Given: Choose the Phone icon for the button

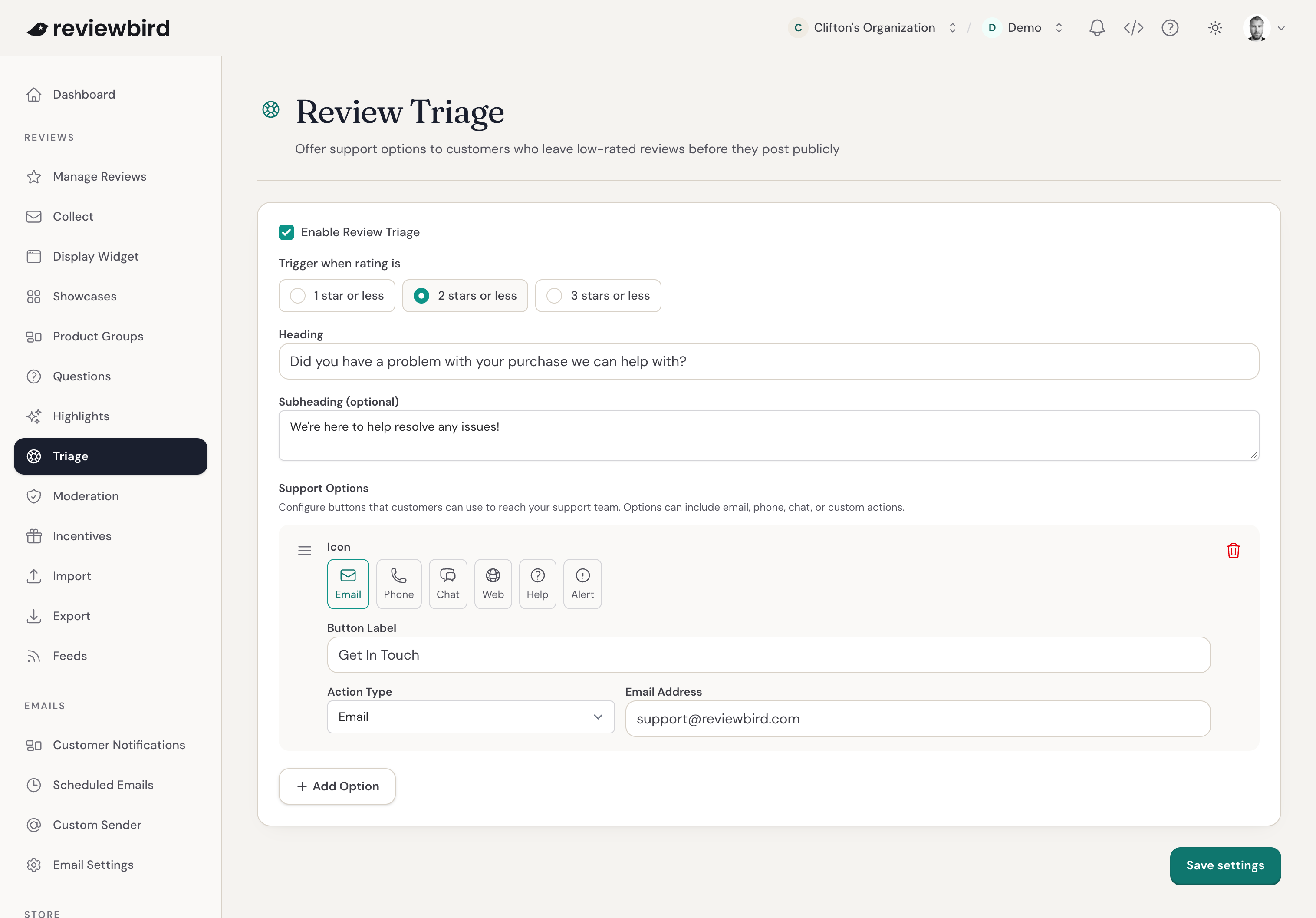Looking at the screenshot, I should point(398,584).
